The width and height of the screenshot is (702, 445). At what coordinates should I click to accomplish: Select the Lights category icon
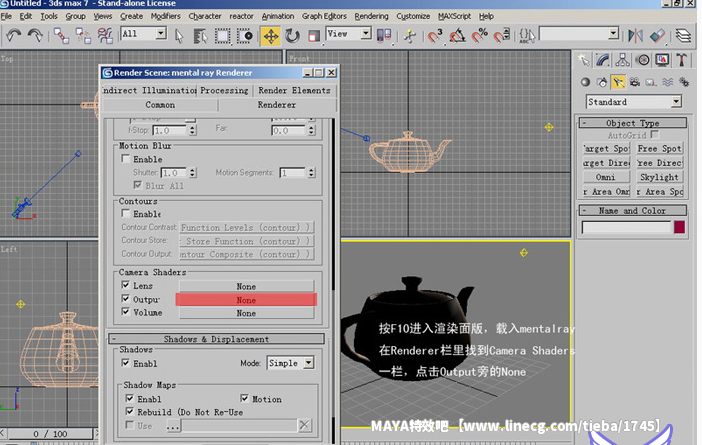(x=618, y=82)
